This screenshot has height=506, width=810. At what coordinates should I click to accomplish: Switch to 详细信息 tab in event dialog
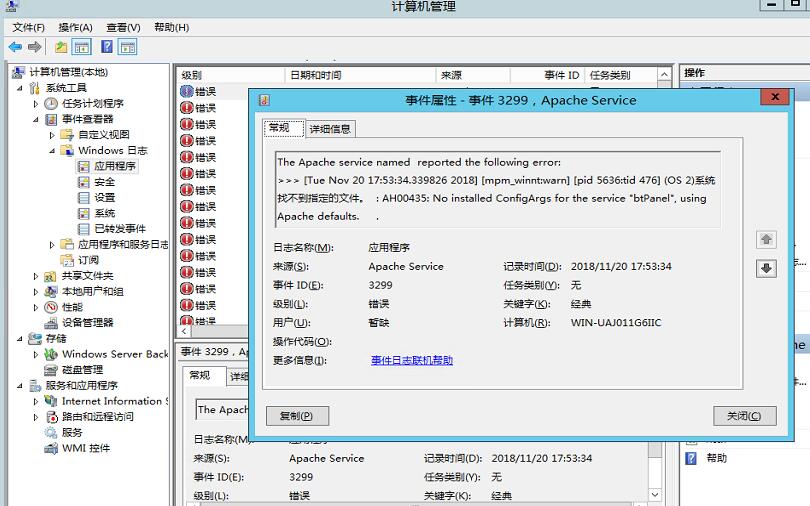point(330,129)
